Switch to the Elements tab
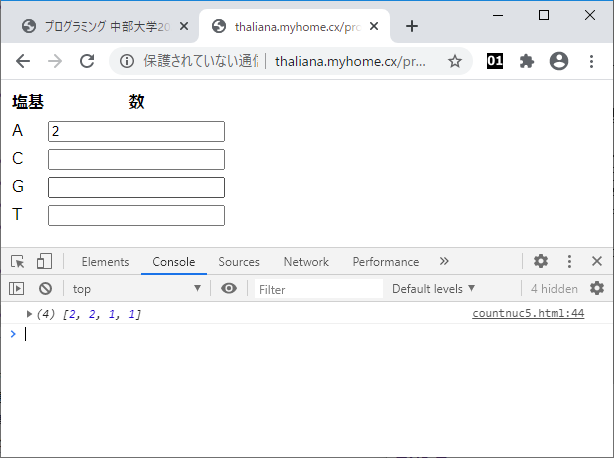This screenshot has height=458, width=614. [105, 262]
